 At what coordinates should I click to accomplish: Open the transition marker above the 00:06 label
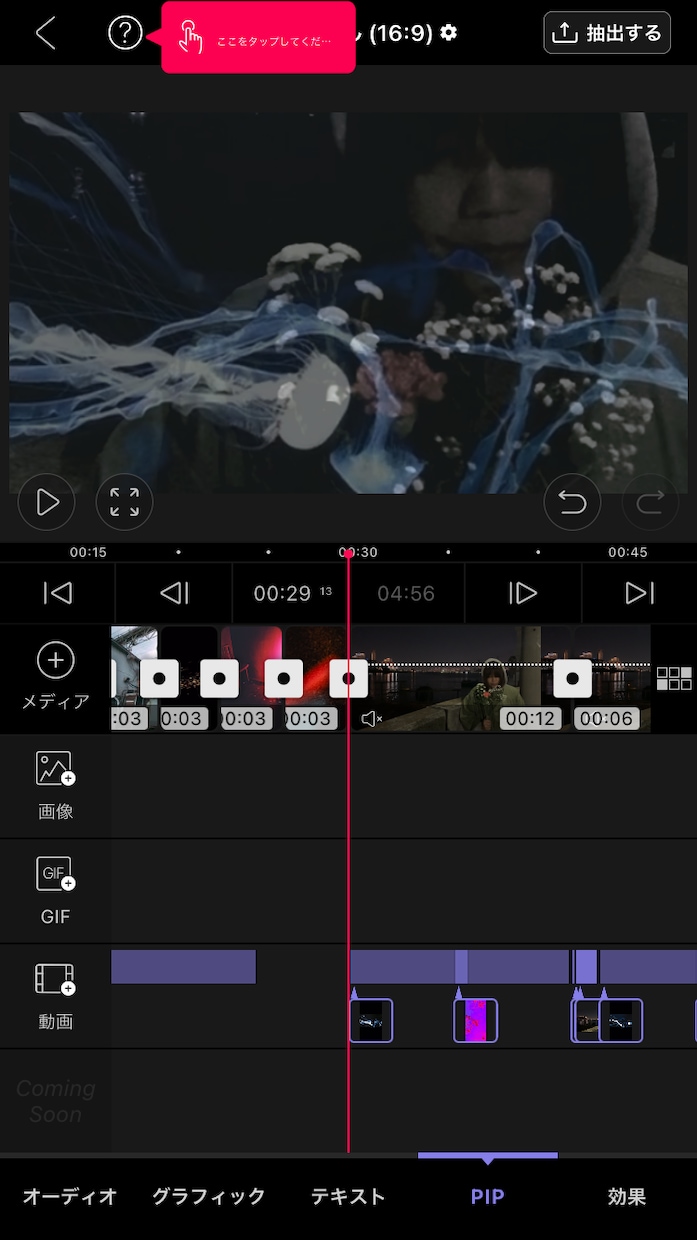pos(572,678)
